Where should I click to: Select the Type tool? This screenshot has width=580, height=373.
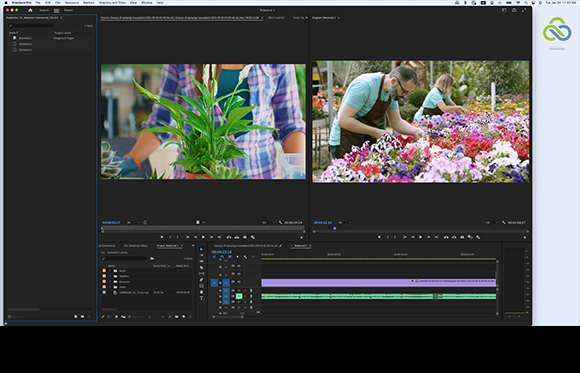[x=202, y=298]
